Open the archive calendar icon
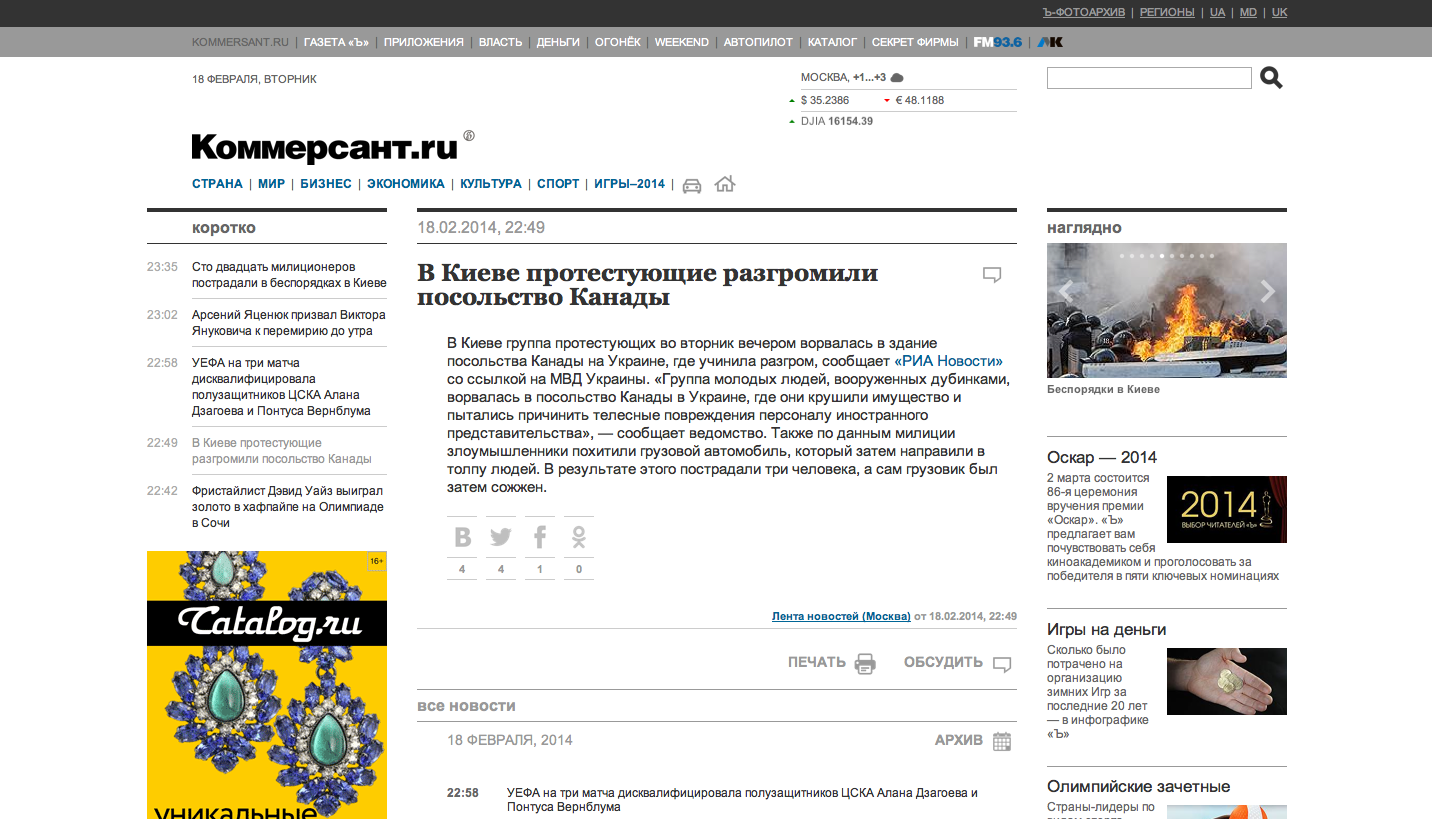 coord(1002,741)
